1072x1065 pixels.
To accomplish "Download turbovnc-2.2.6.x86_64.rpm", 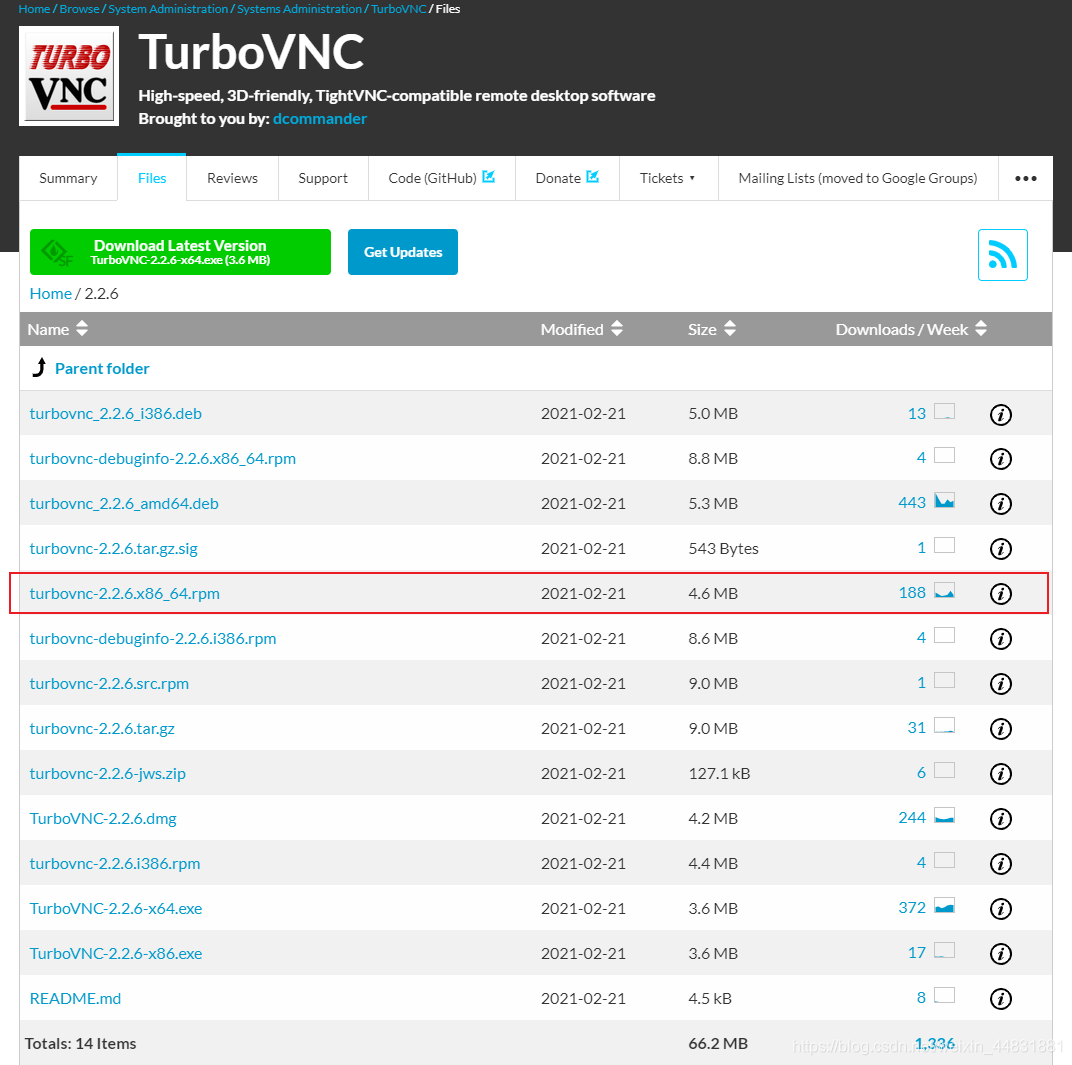I will coord(124,593).
